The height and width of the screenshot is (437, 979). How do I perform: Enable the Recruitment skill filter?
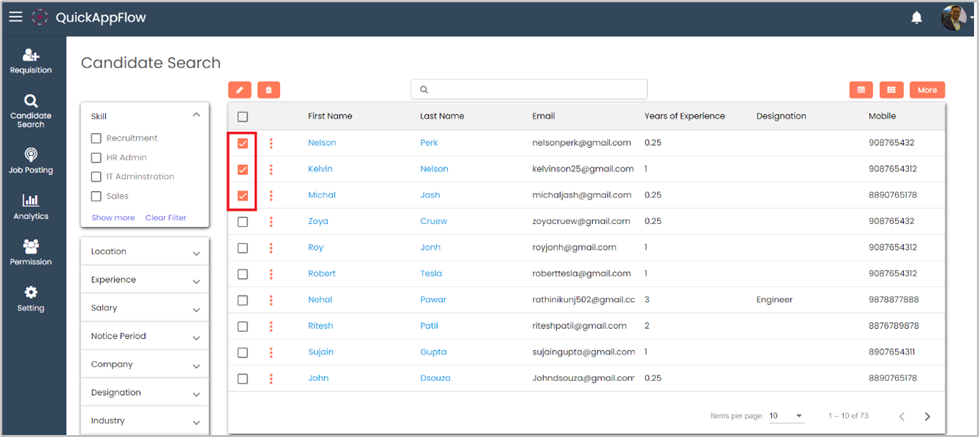click(97, 139)
